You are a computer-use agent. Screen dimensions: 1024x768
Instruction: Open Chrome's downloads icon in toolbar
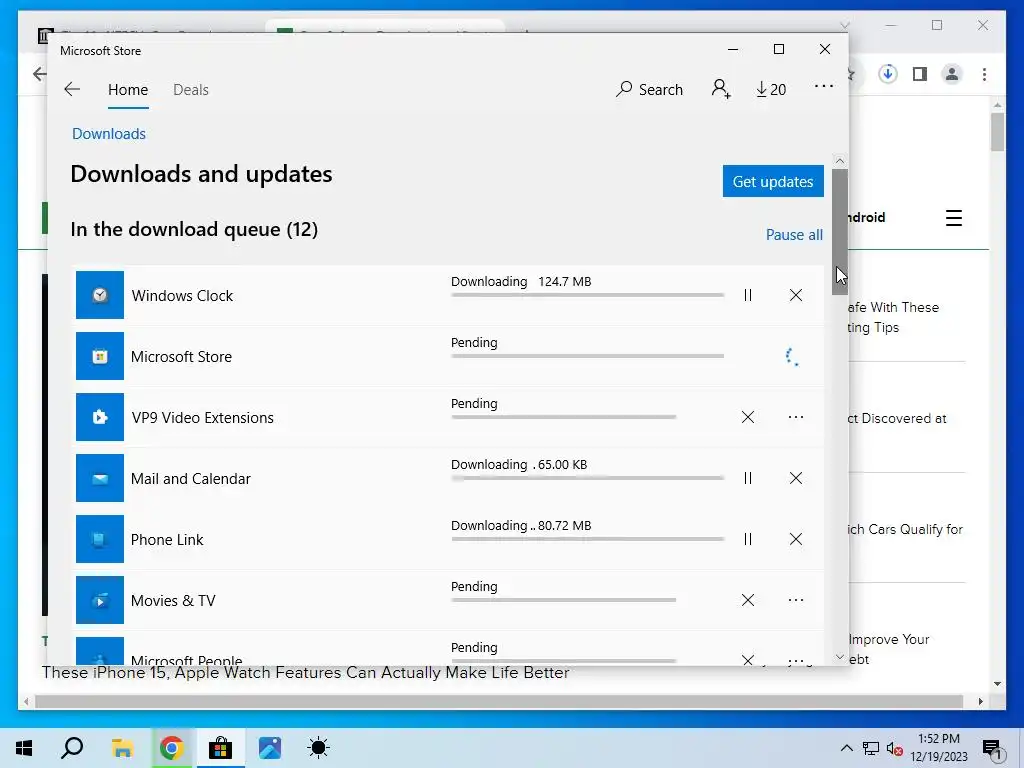tap(887, 74)
